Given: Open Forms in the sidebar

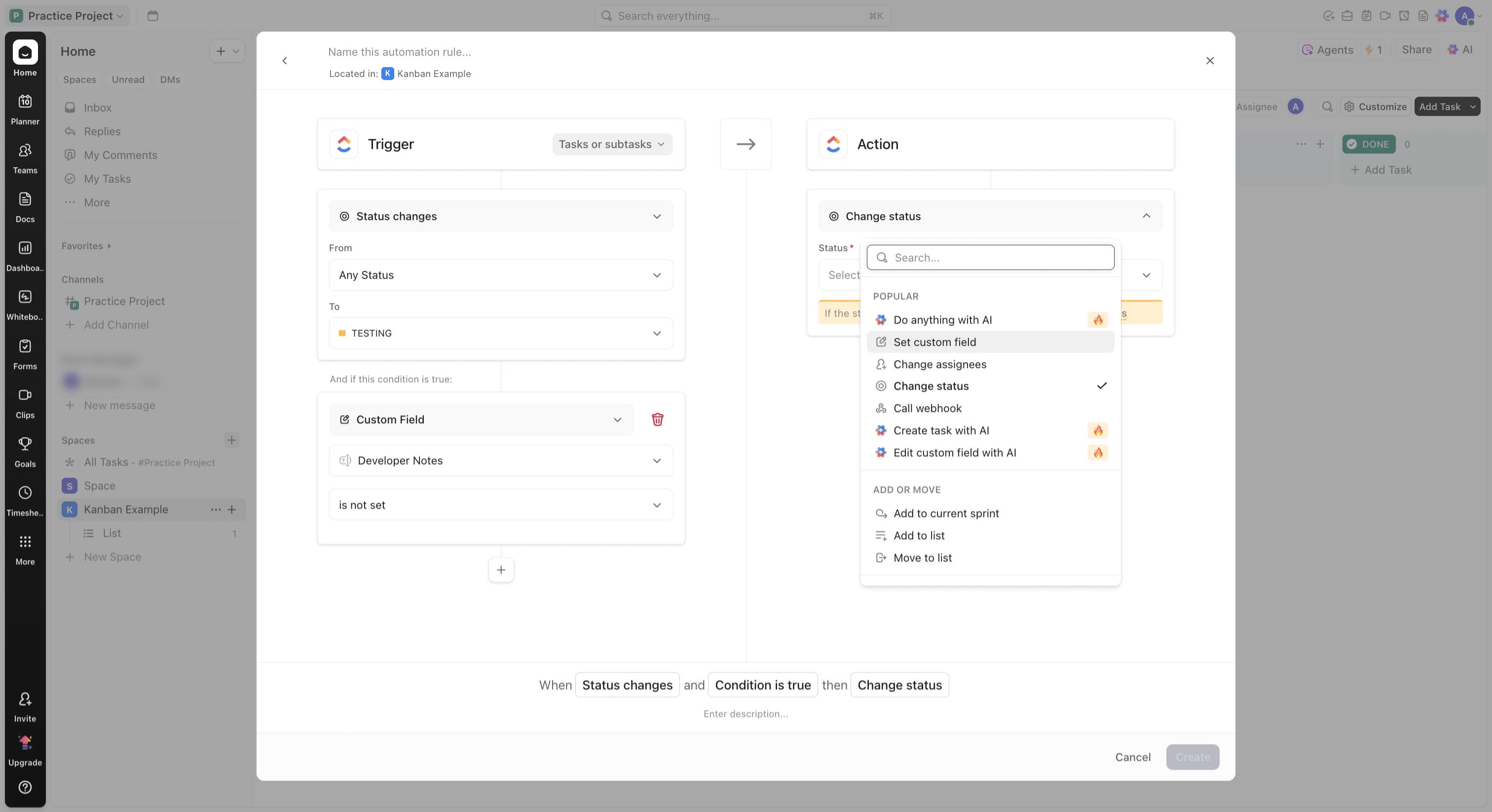Looking at the screenshot, I should (25, 354).
